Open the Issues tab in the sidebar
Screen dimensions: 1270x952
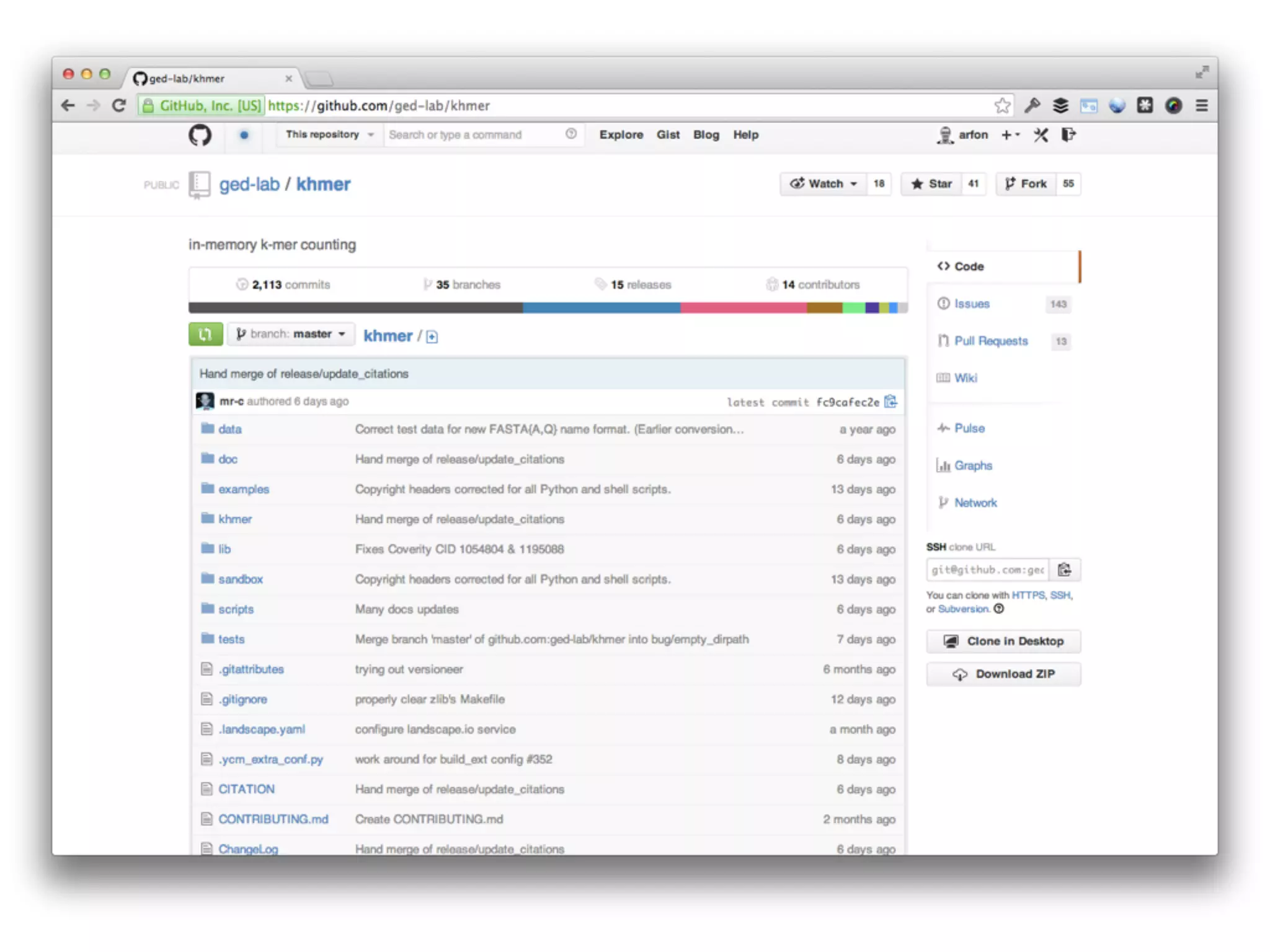click(971, 304)
